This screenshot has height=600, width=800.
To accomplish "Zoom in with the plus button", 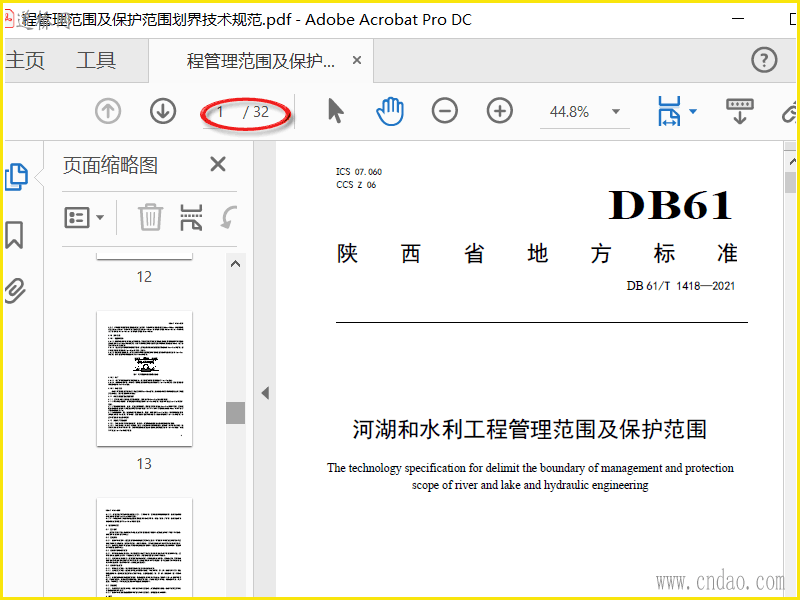I will 499,111.
